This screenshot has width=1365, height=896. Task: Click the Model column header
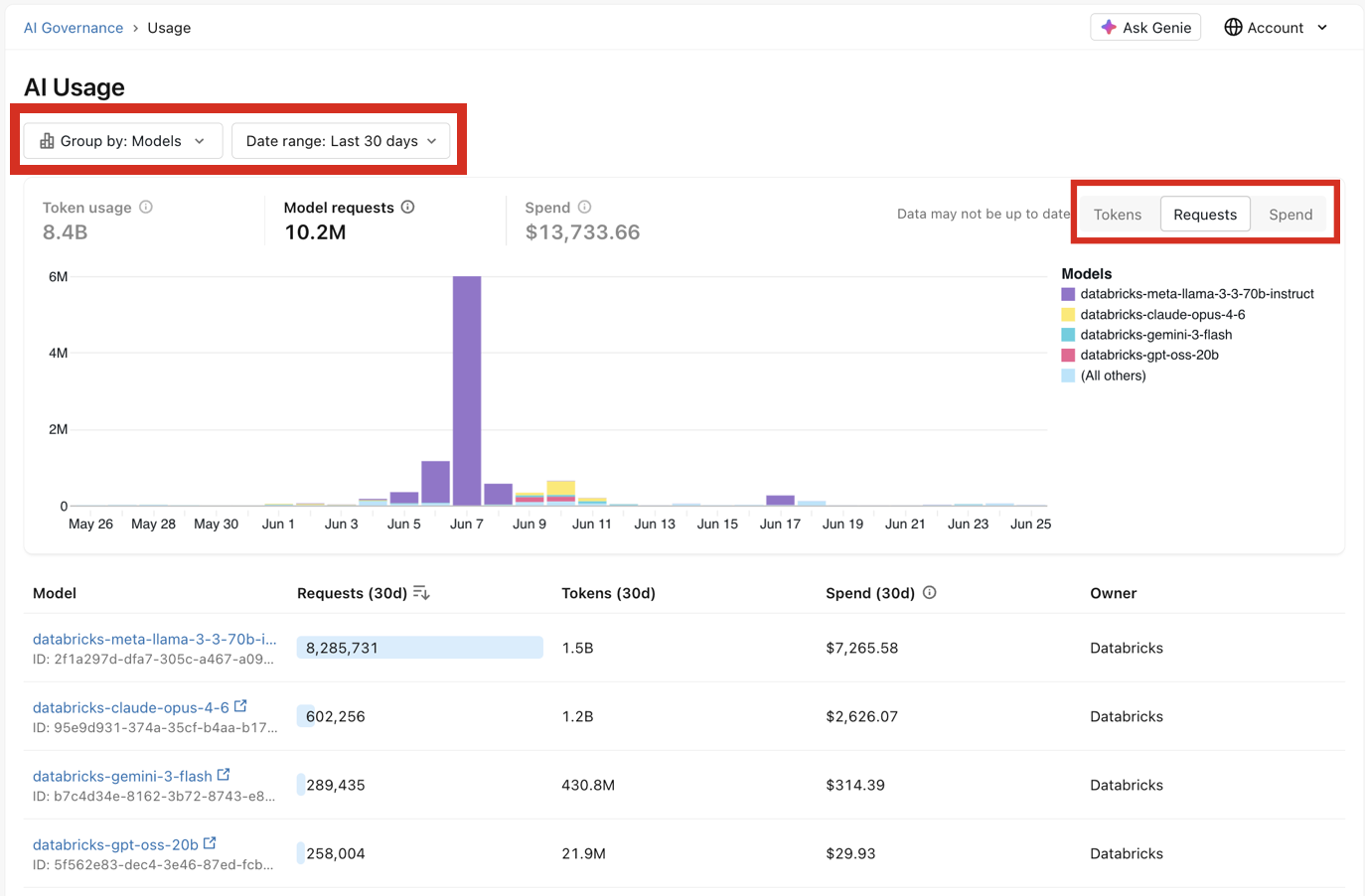[x=55, y=593]
